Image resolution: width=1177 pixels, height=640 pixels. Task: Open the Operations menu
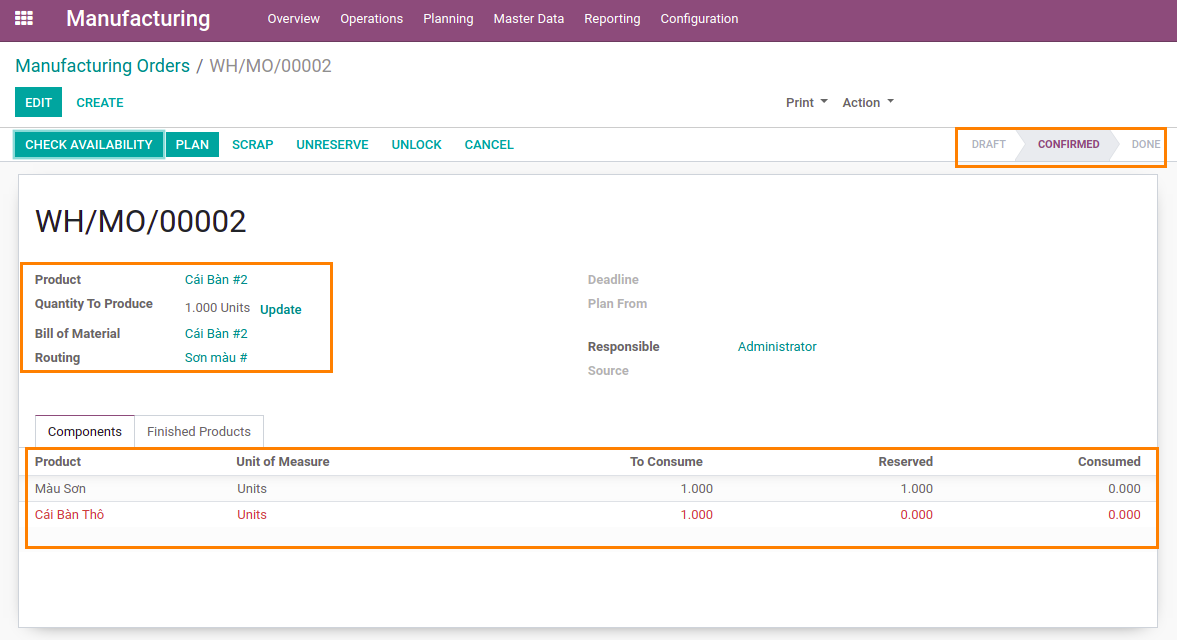(x=372, y=19)
